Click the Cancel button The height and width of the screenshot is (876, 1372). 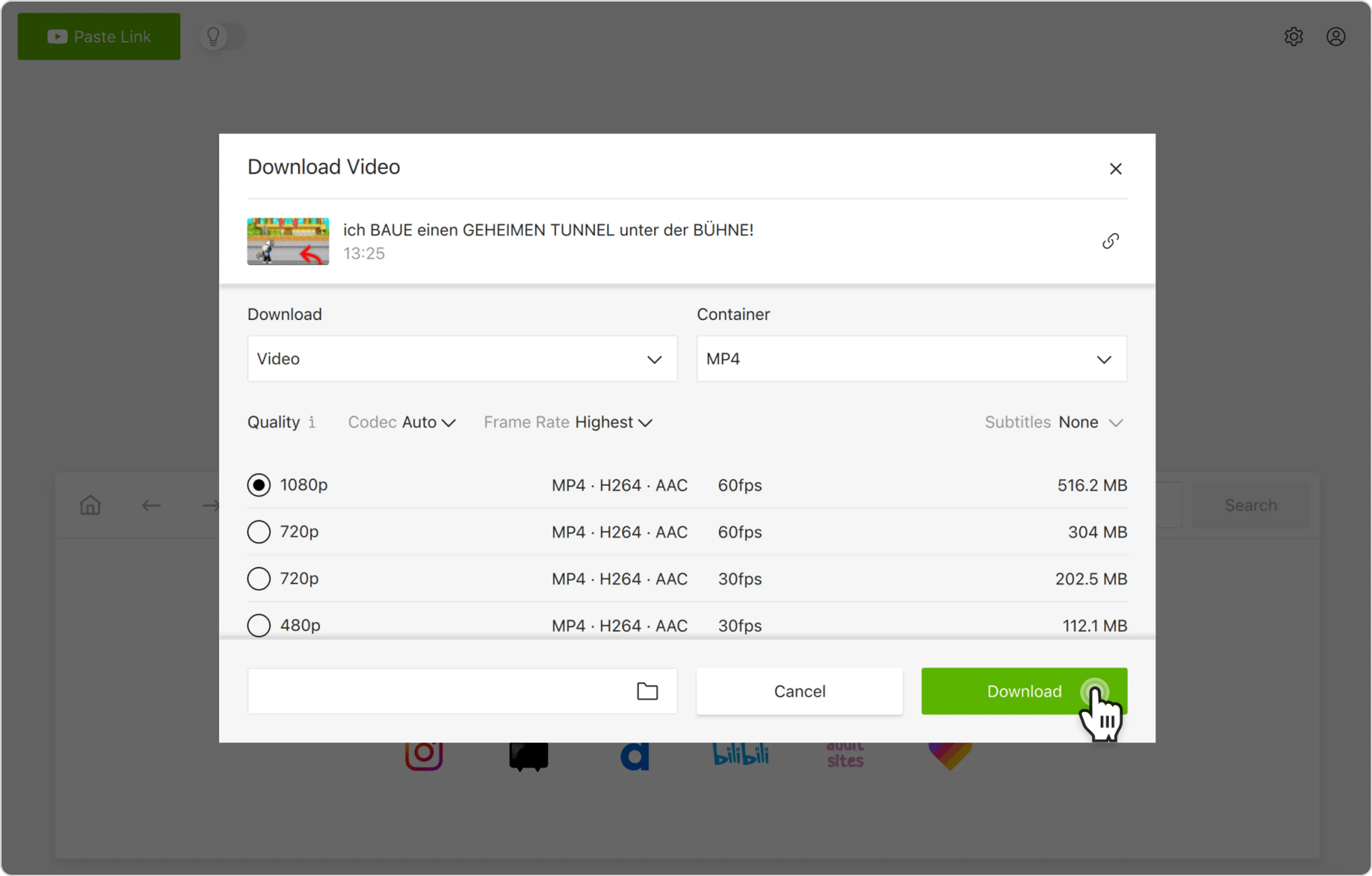pos(799,691)
